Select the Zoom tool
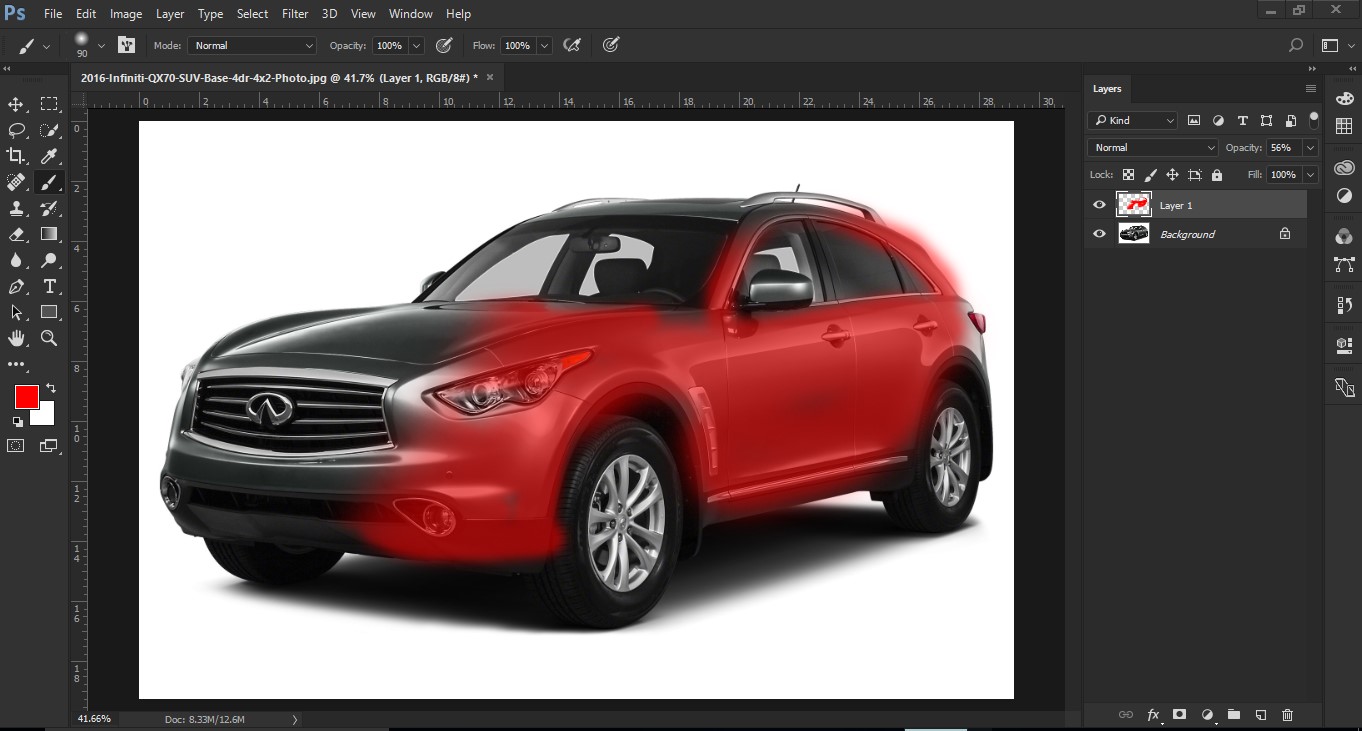The height and width of the screenshot is (731, 1362). [x=49, y=338]
